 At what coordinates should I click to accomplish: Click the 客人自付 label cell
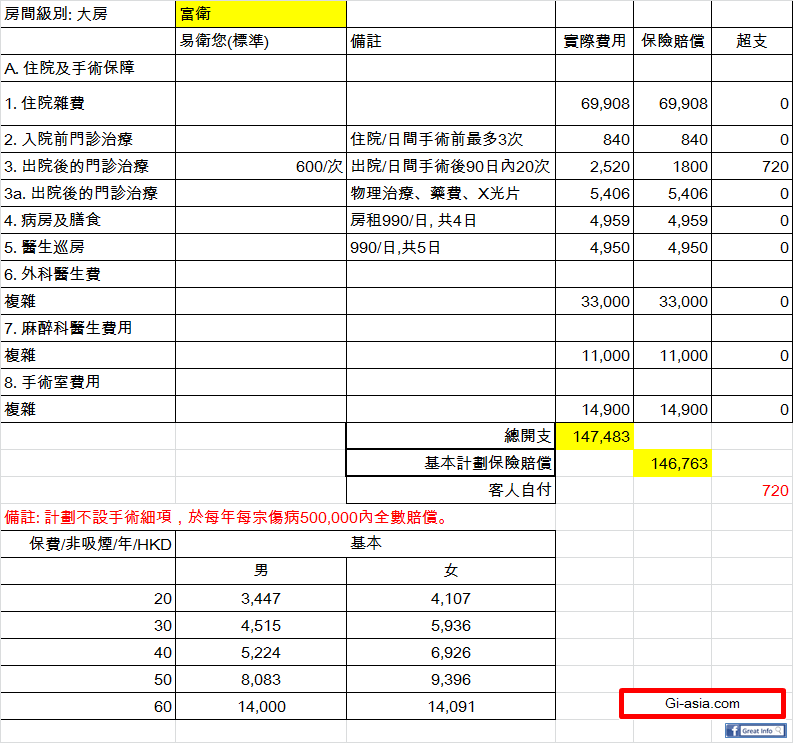click(x=451, y=490)
